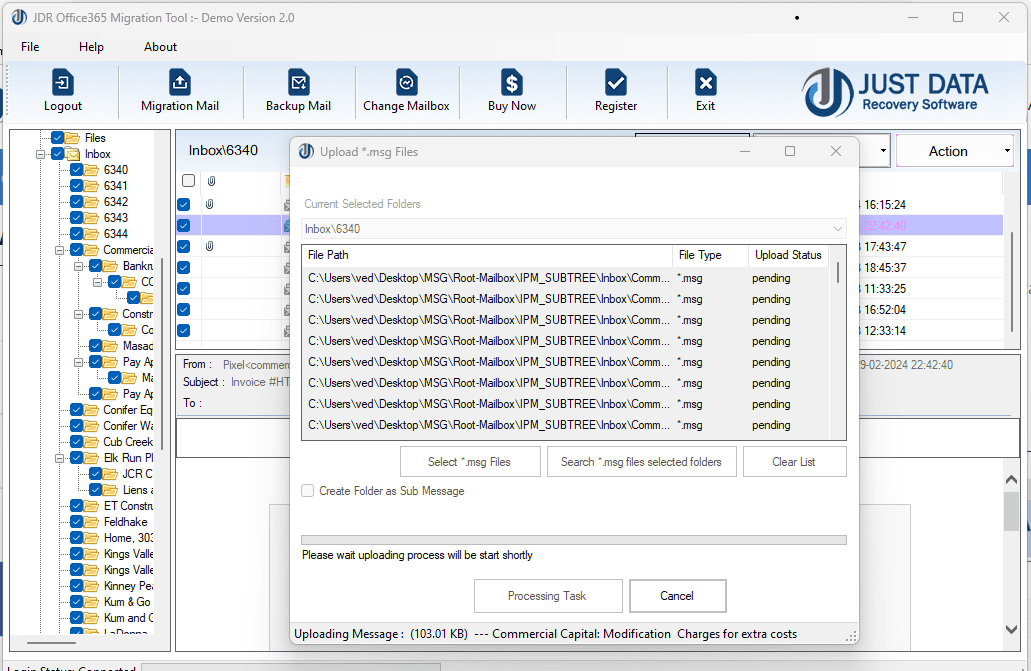The height and width of the screenshot is (671, 1031).
Task: Select the Feldhake folder in tree
Action: pyautogui.click(x=125, y=522)
